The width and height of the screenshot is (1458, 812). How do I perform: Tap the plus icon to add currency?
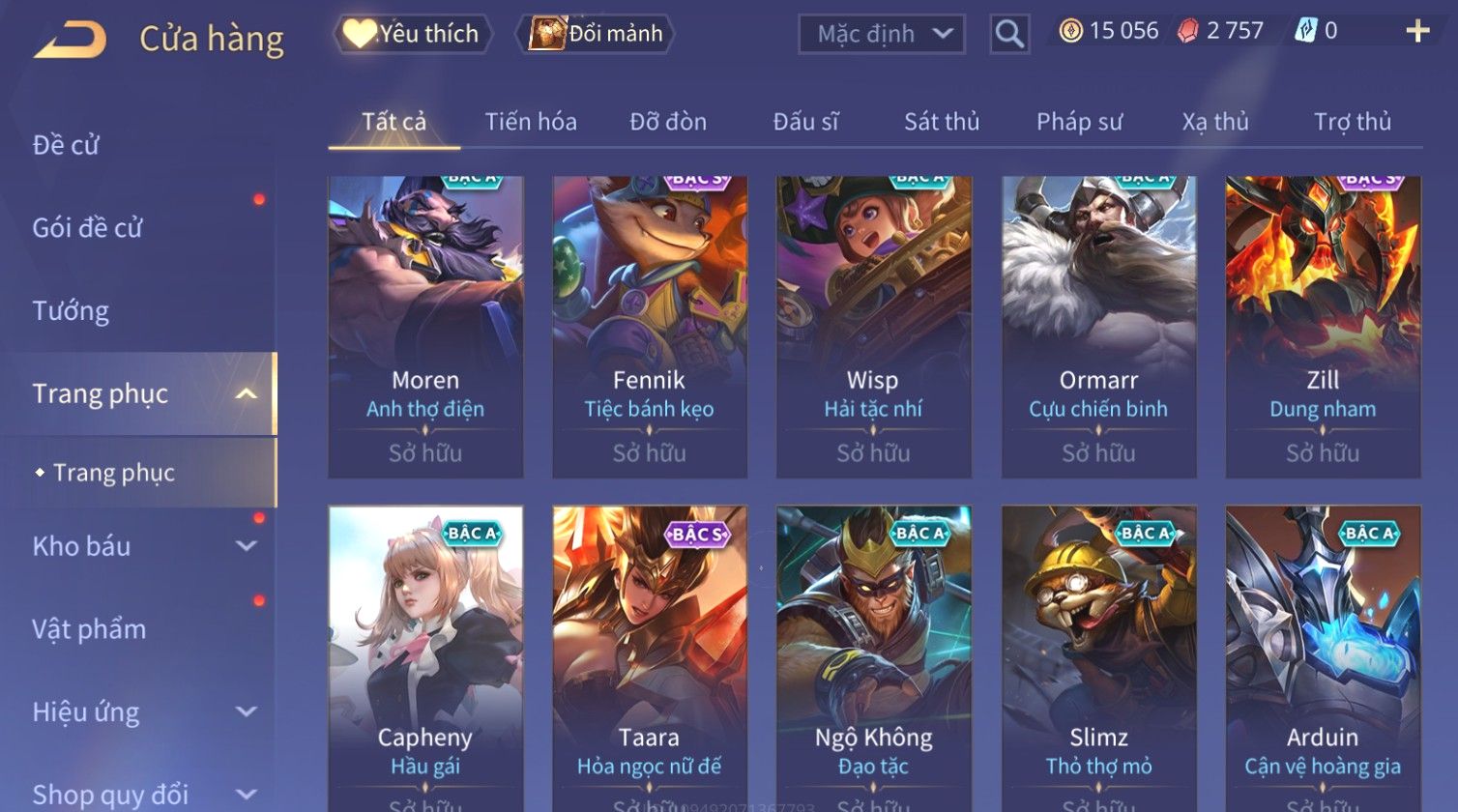pos(1417,32)
